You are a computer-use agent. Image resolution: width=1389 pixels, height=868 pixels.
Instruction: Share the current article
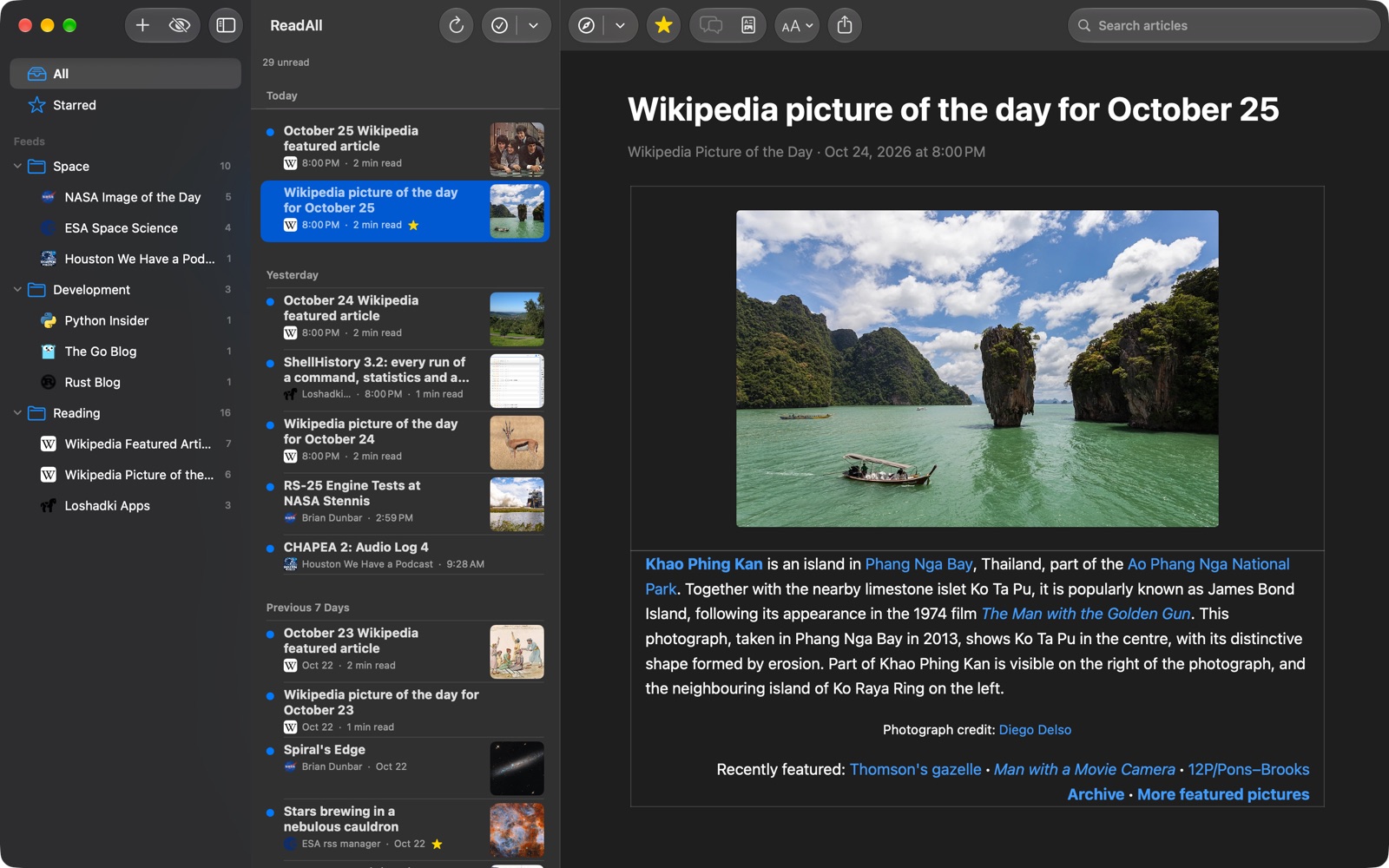845,25
